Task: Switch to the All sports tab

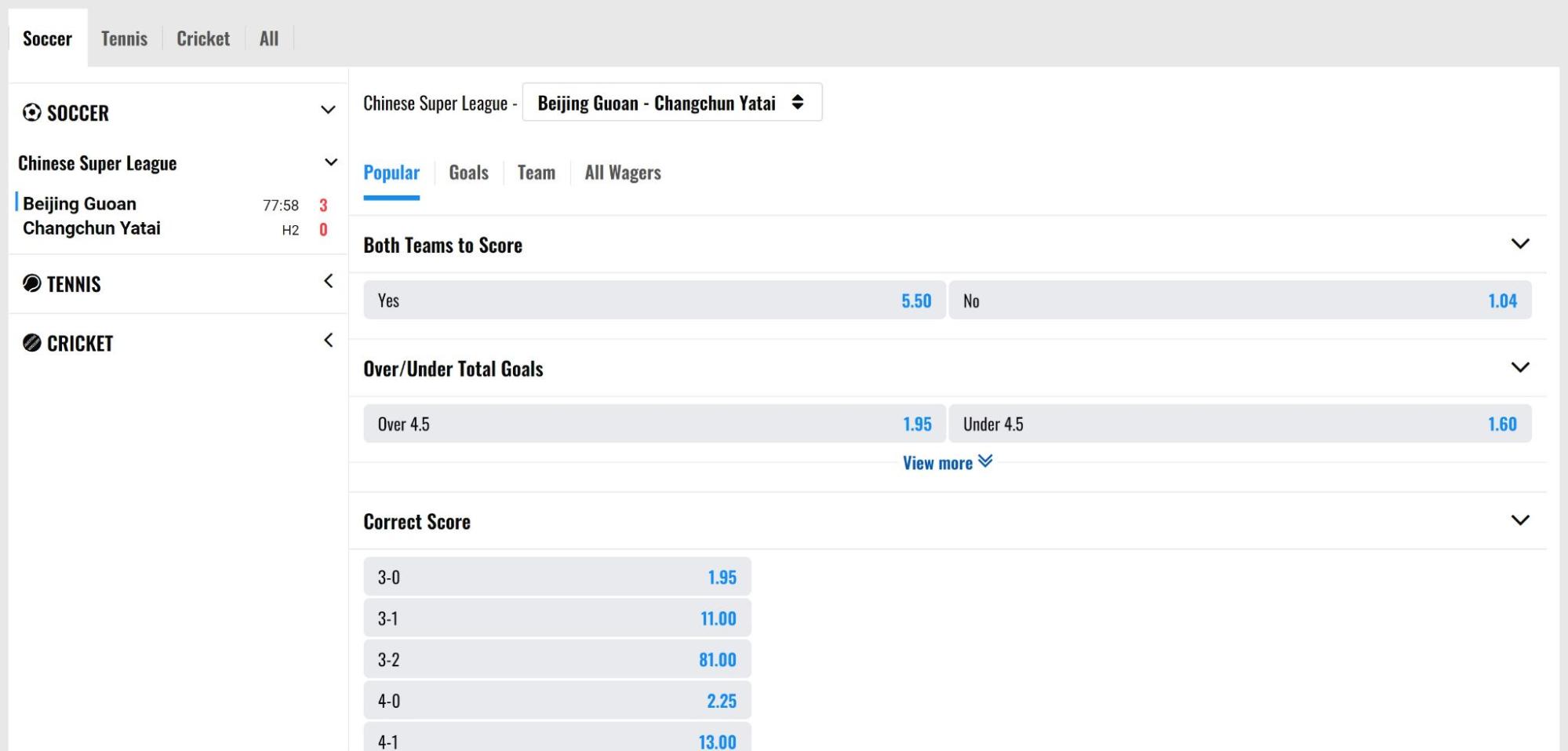Action: (x=269, y=38)
